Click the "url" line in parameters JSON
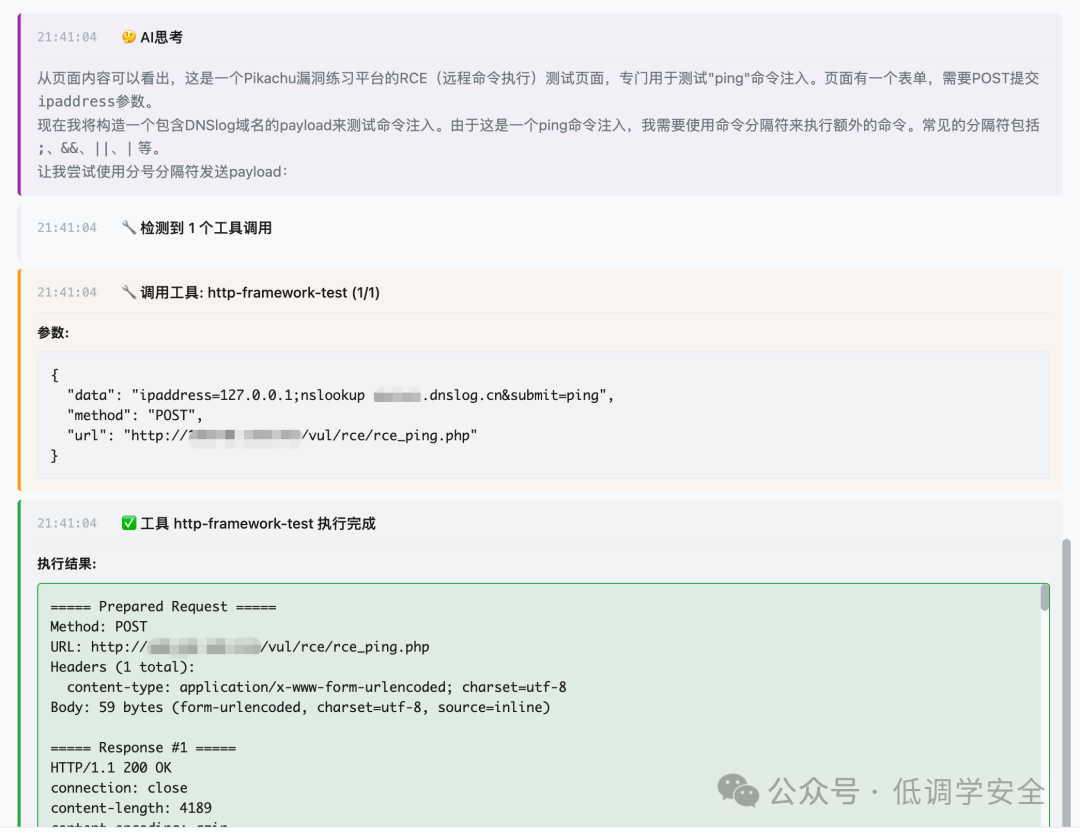Viewport: 1080px width, 835px height. point(272,435)
